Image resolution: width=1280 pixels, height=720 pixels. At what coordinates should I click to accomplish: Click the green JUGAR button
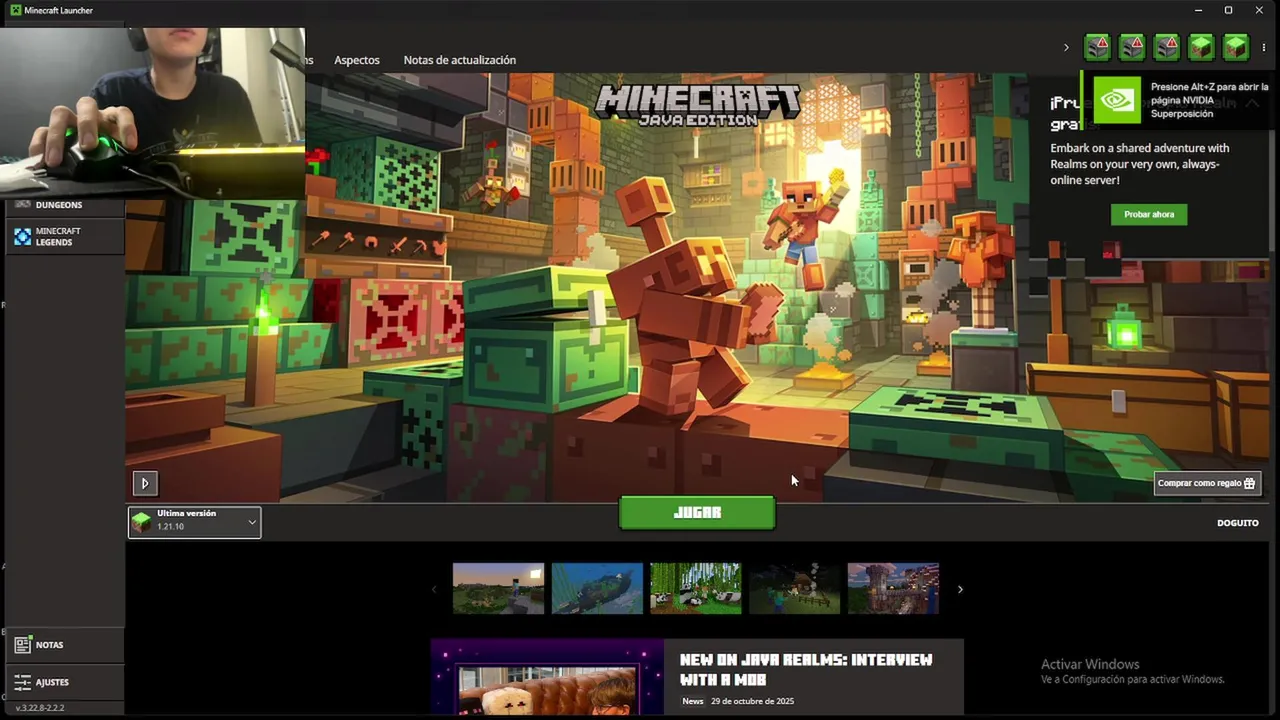[697, 512]
